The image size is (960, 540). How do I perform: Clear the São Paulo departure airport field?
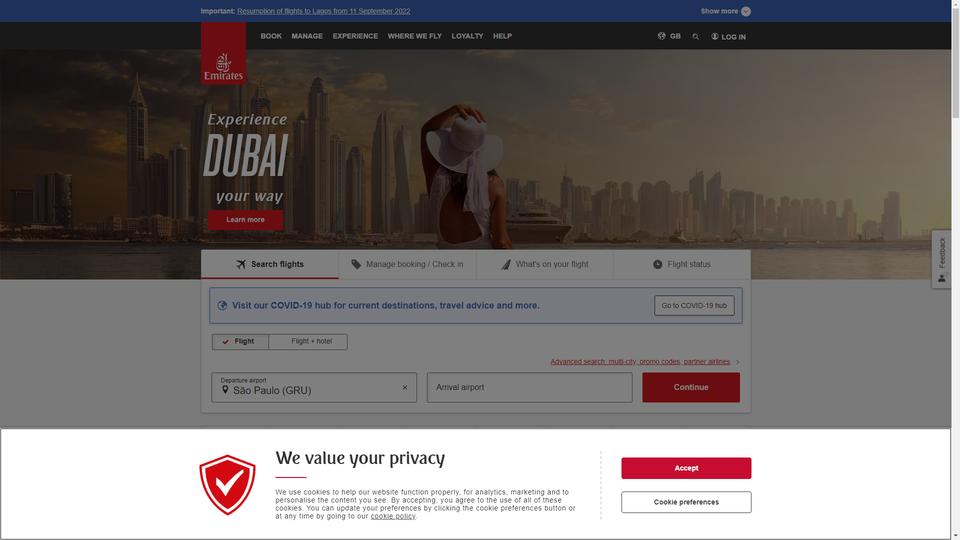[x=405, y=388]
